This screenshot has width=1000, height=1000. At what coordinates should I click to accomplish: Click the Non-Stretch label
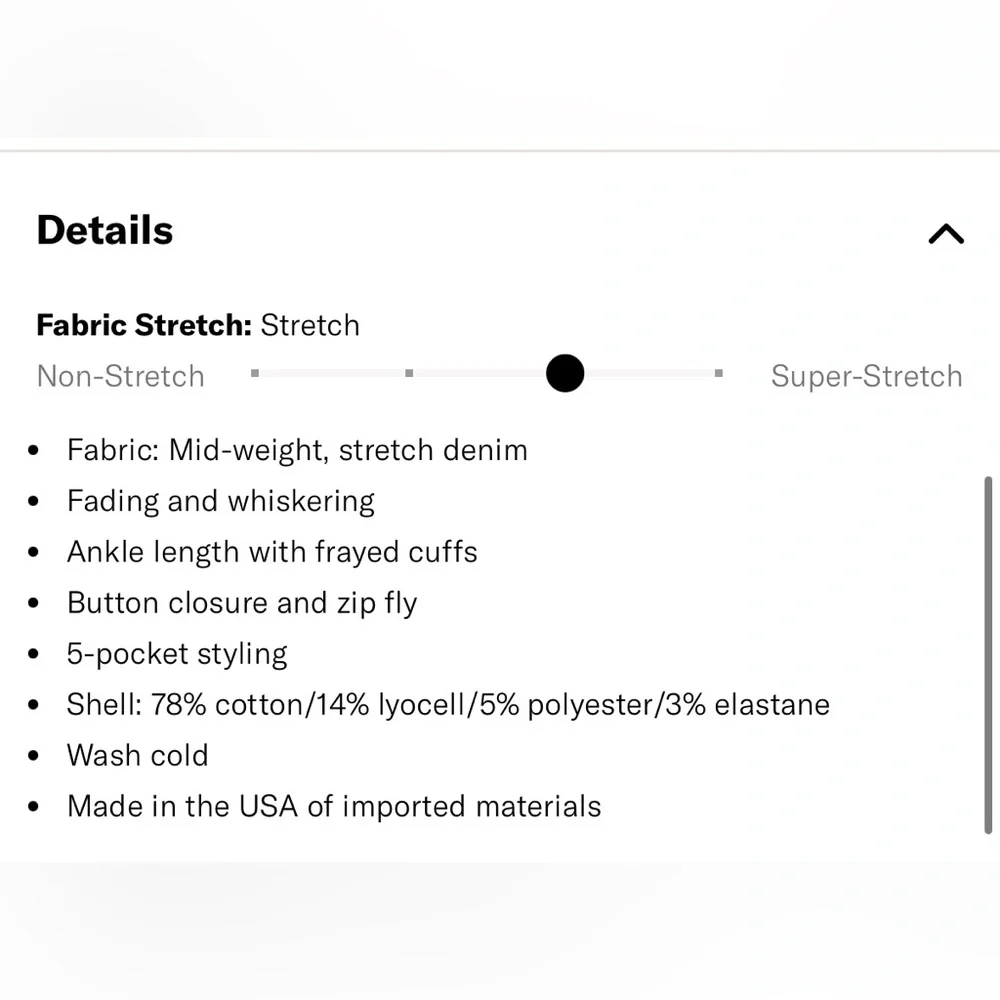(x=121, y=376)
